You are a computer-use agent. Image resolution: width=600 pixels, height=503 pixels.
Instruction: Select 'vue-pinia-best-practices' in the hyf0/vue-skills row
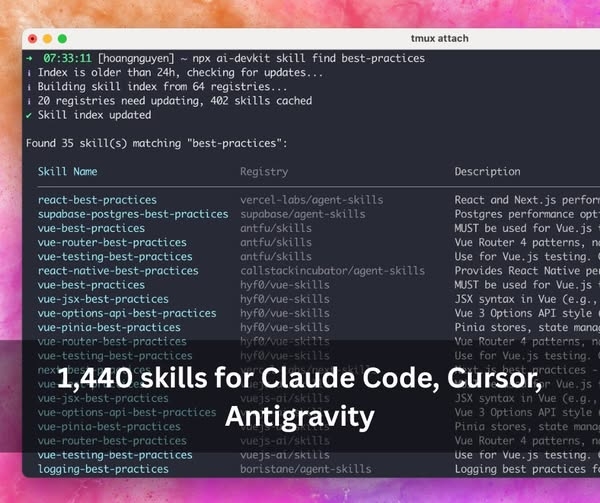point(109,327)
